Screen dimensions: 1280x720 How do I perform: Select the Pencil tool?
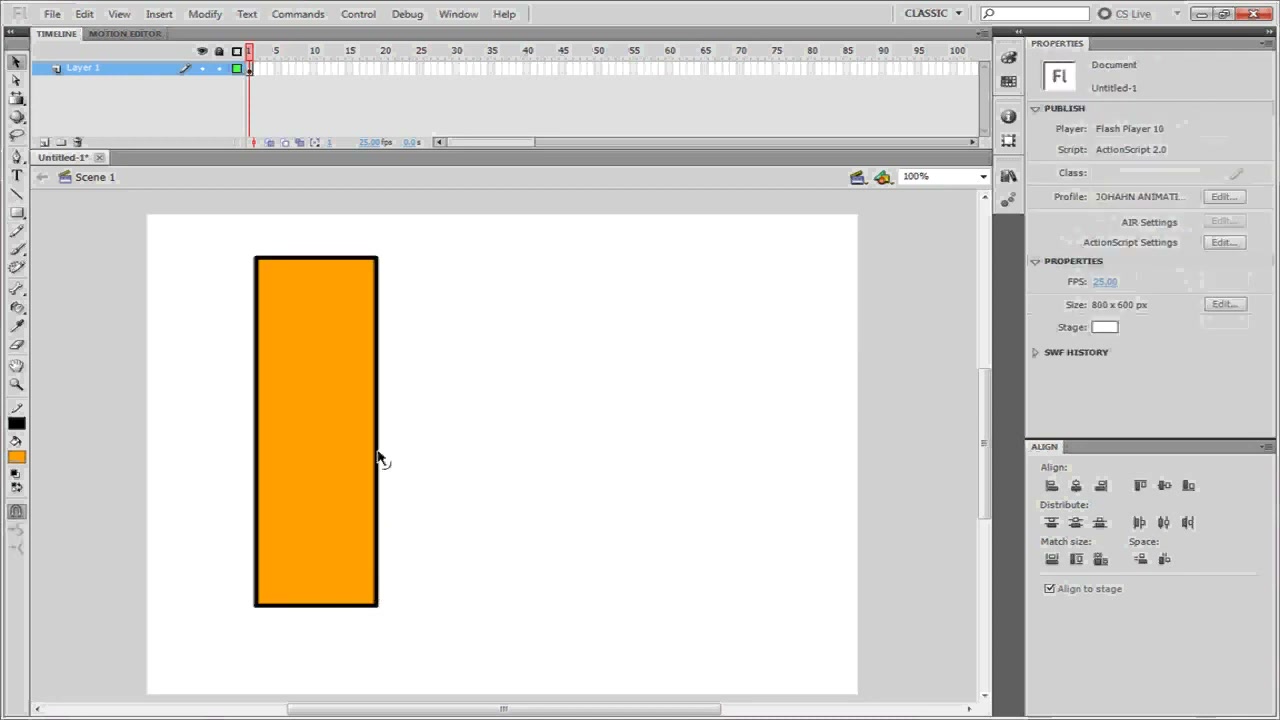(x=16, y=231)
